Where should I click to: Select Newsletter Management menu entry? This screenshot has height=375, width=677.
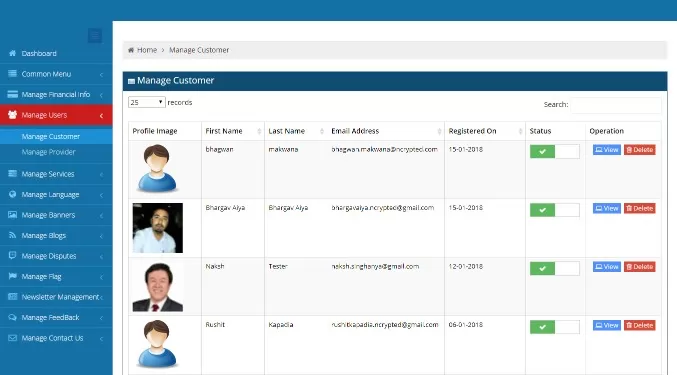point(56,297)
